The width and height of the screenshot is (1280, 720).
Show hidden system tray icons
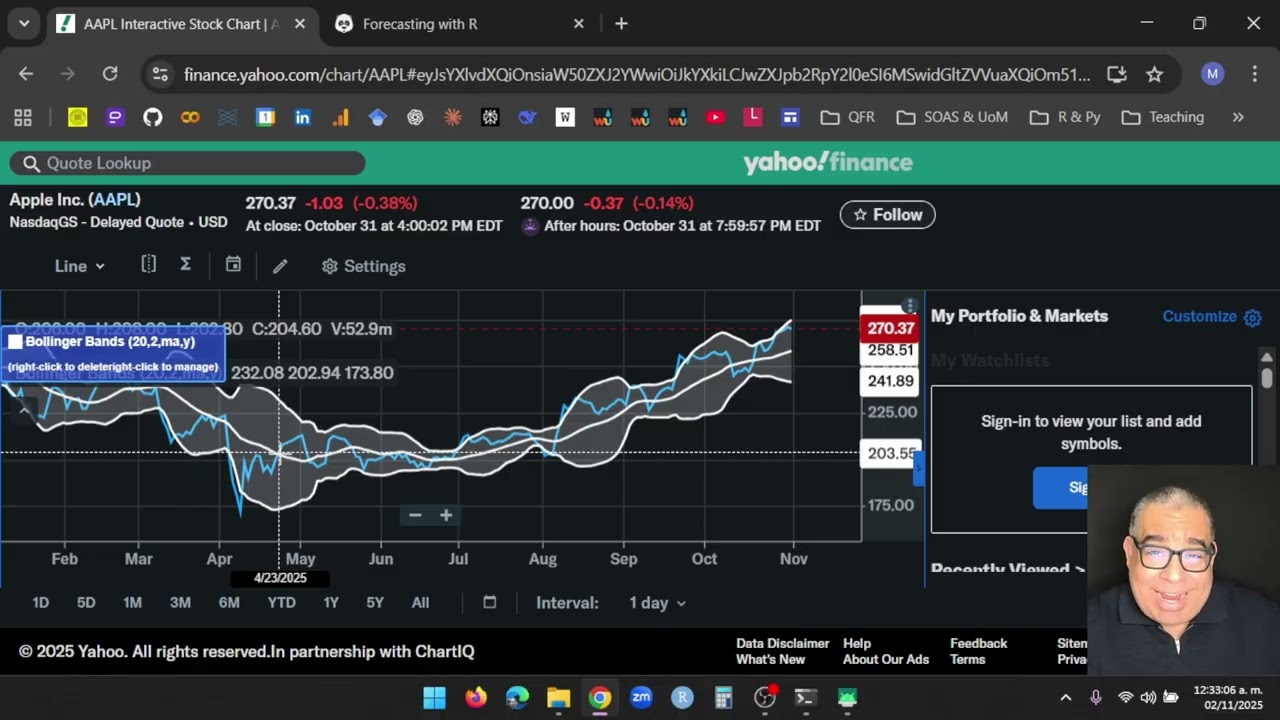(1066, 698)
